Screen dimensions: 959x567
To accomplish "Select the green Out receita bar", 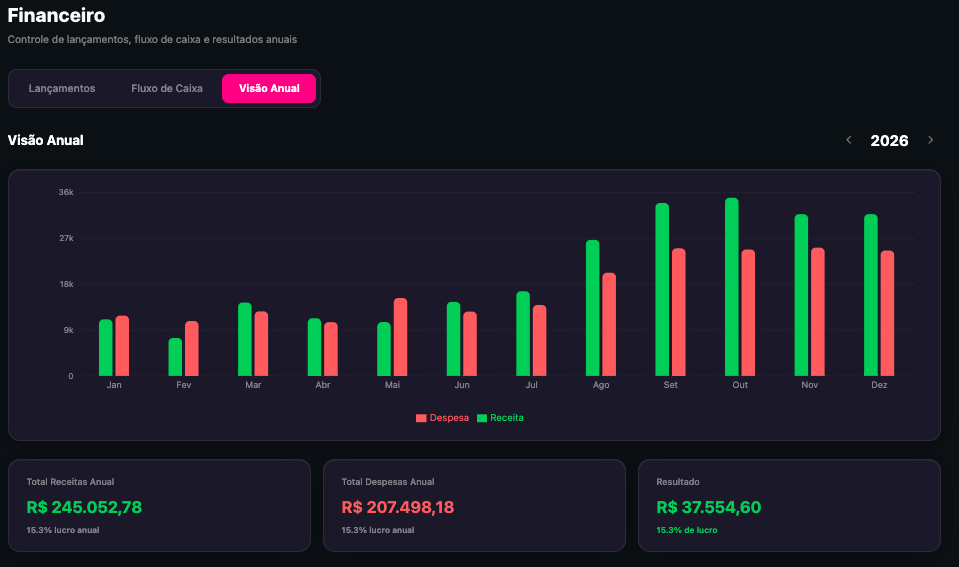I will (731, 287).
